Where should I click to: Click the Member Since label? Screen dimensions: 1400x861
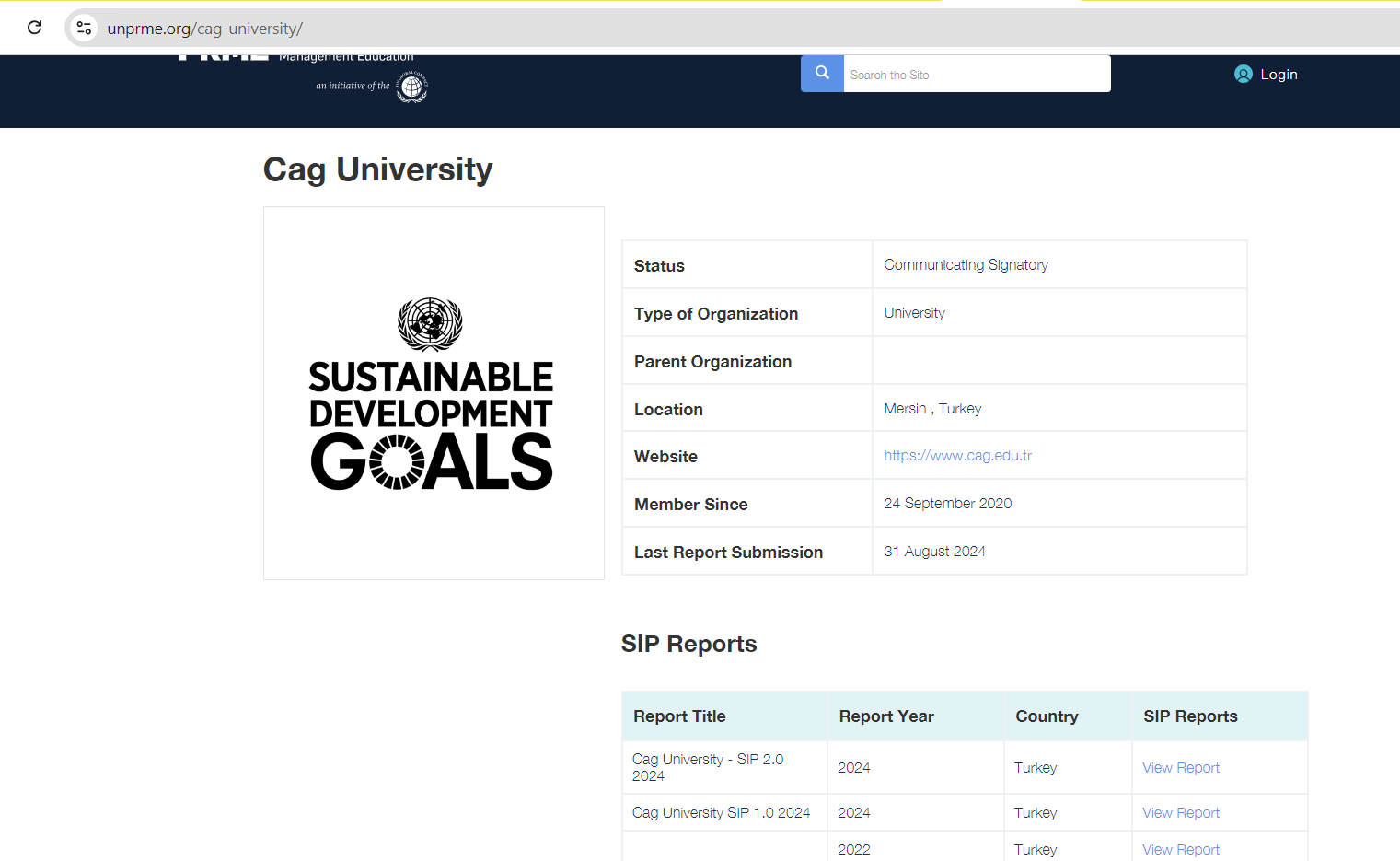tap(690, 505)
